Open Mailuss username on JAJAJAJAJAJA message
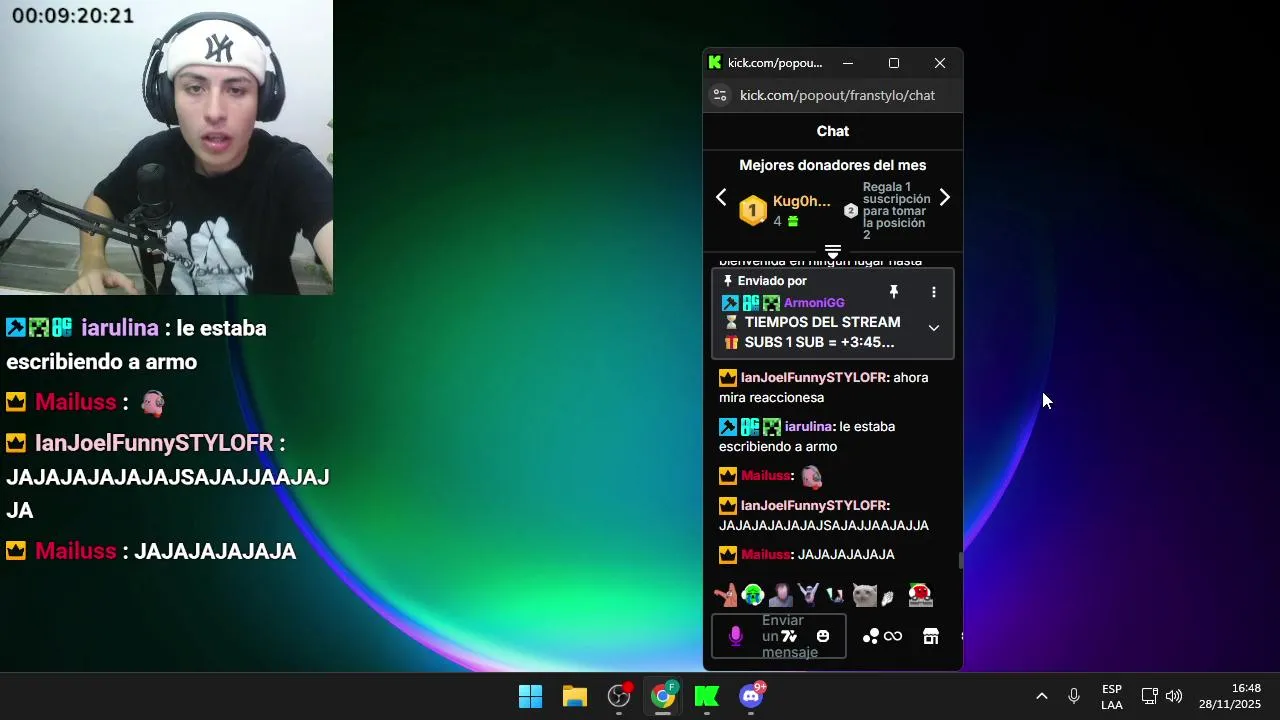1280x720 pixels. pyautogui.click(x=766, y=555)
